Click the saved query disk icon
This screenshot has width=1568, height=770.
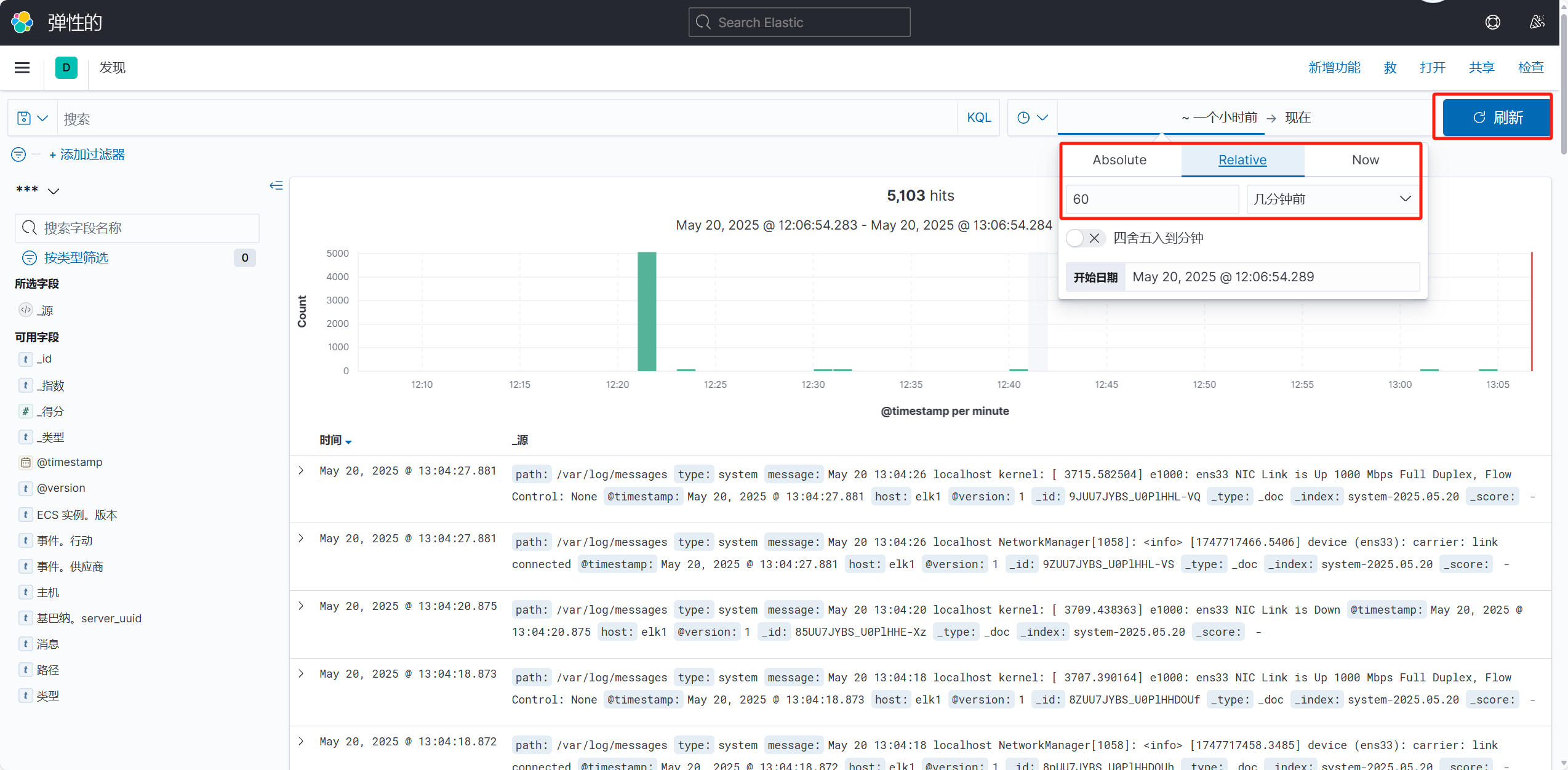25,118
